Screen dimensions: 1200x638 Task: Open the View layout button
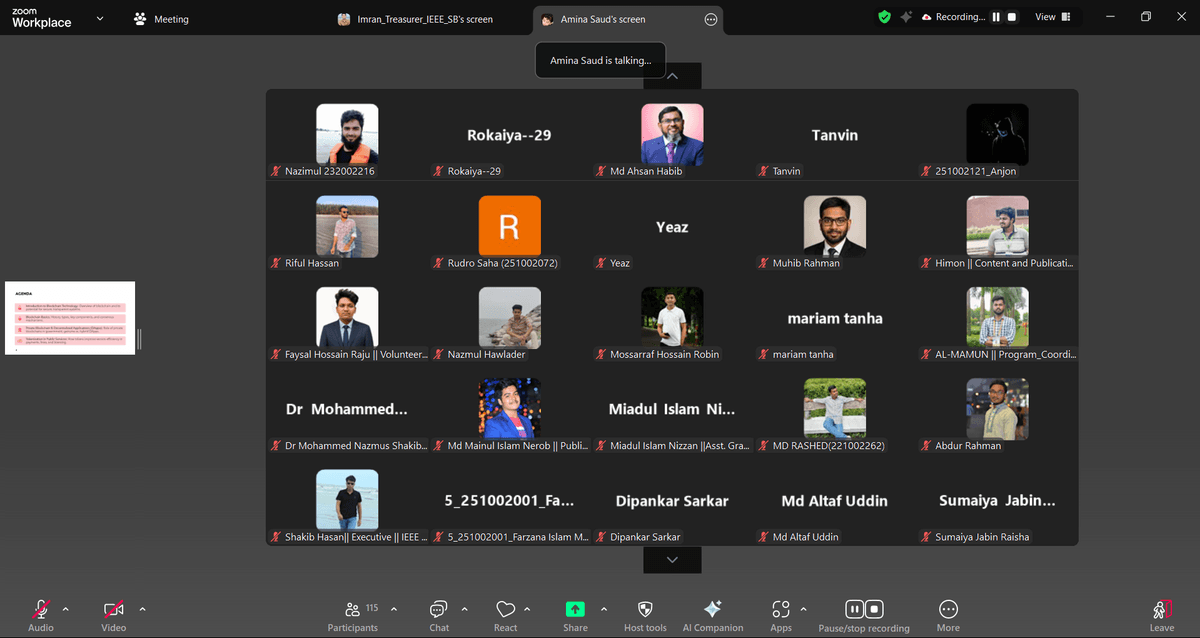tap(1052, 17)
